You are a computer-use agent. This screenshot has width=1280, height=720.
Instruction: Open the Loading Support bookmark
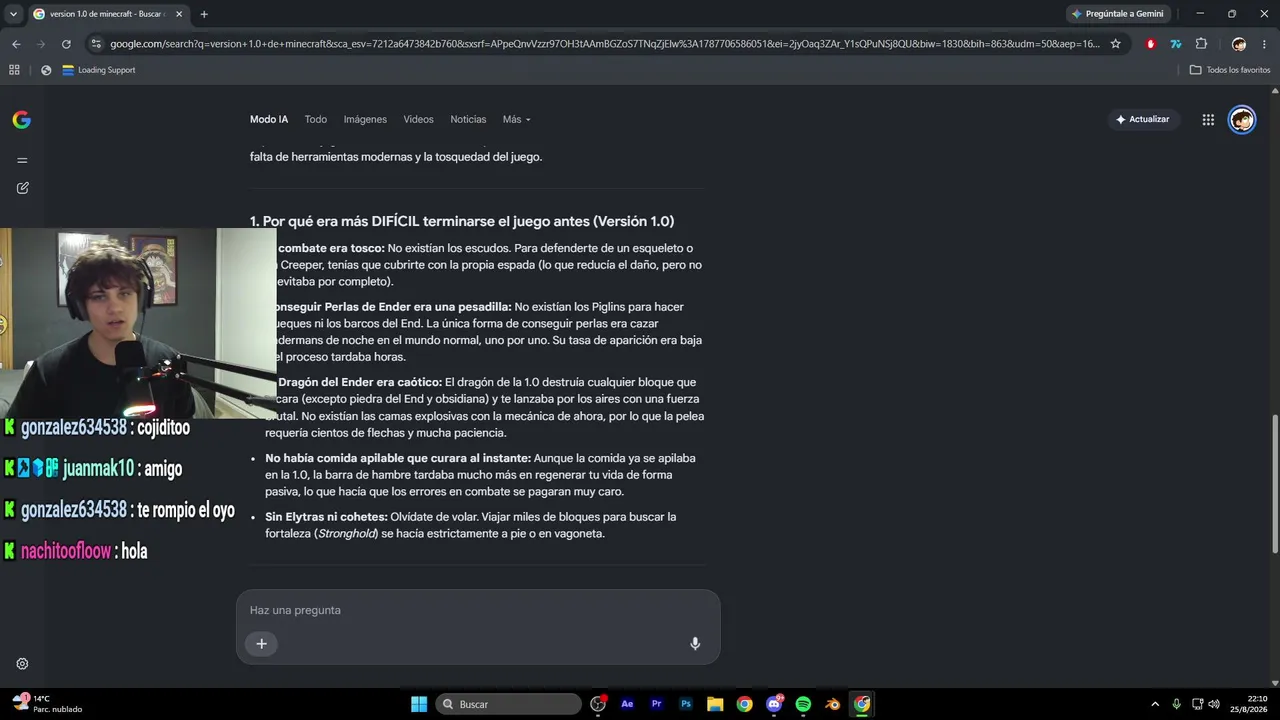pyautogui.click(x=99, y=70)
